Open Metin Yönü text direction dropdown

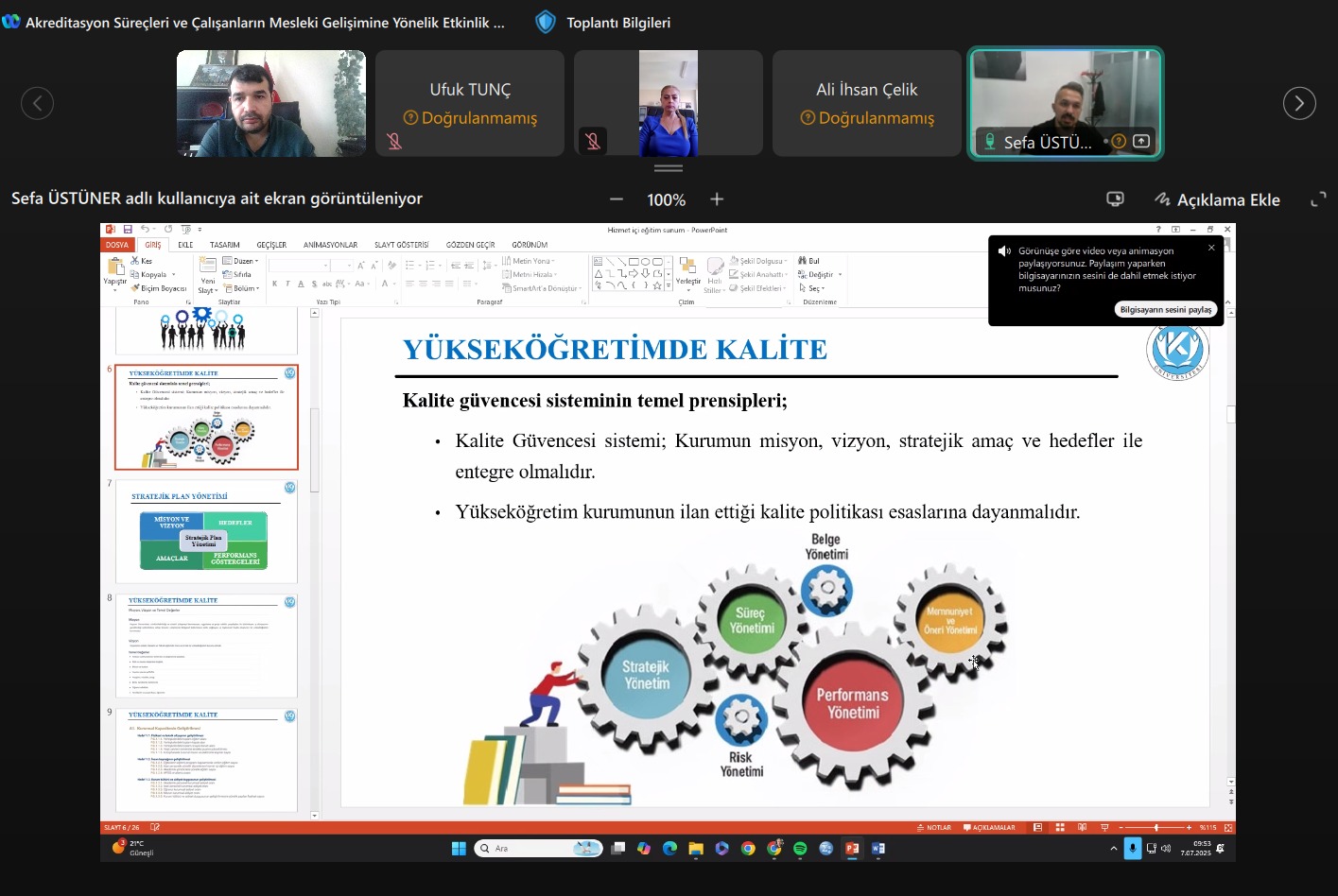[x=529, y=261]
